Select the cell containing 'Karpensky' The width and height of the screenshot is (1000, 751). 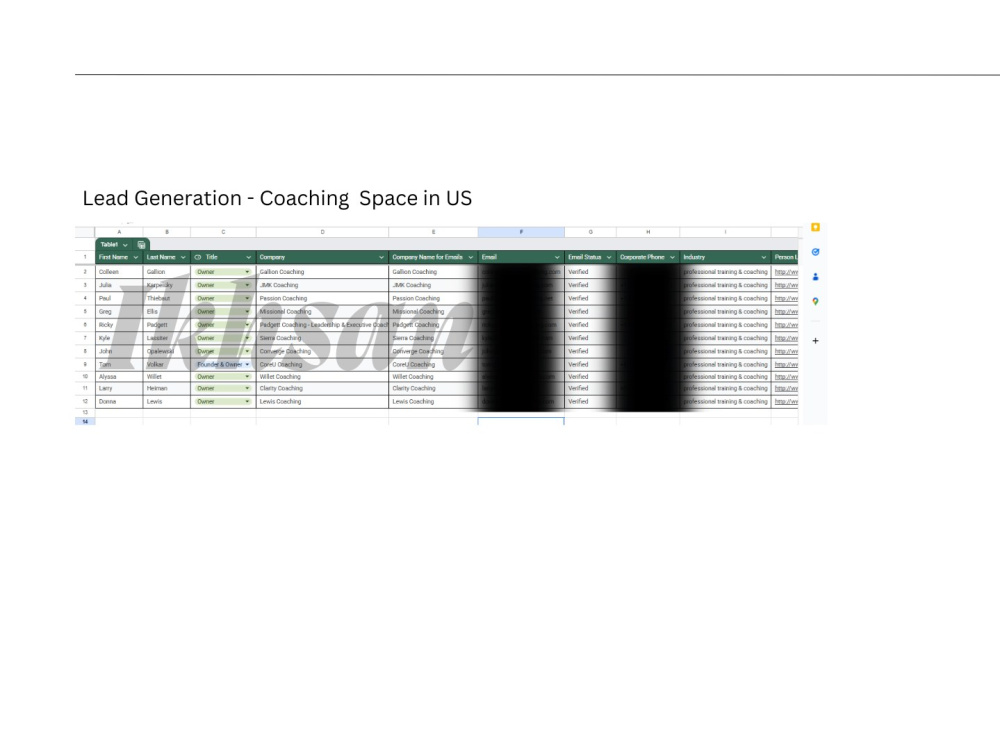tap(166, 285)
